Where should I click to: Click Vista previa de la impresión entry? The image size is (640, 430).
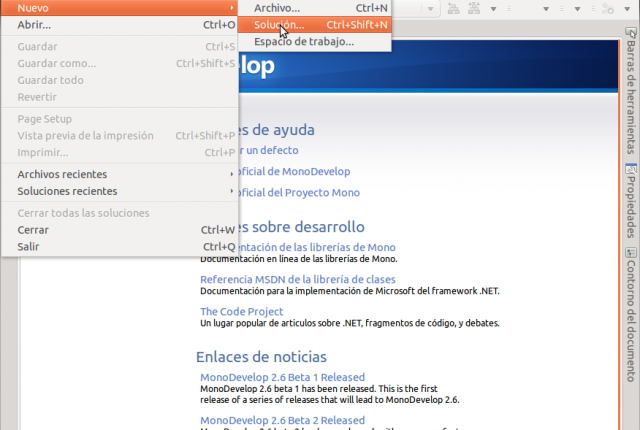(119, 136)
